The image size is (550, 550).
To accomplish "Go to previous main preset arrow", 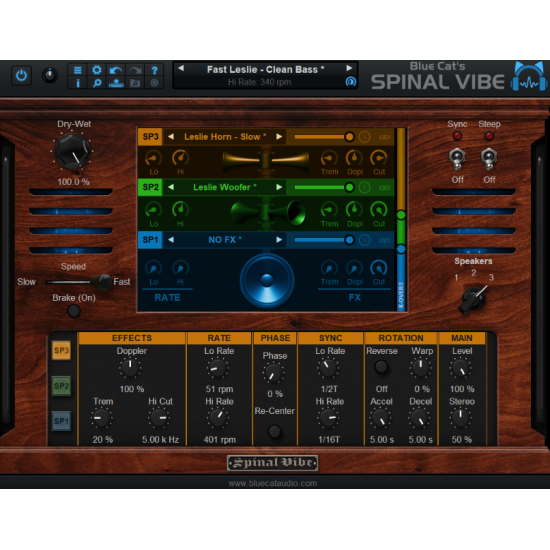I will 181,68.
